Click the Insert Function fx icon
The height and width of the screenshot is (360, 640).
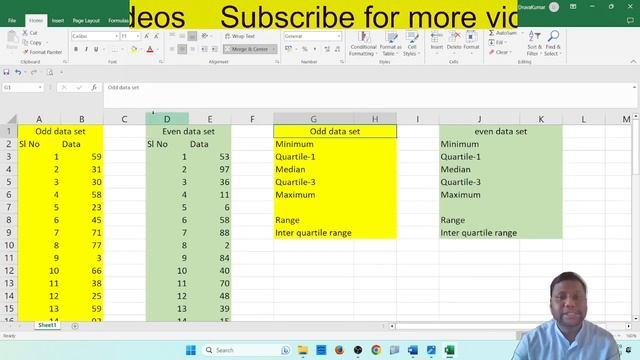click(x=94, y=87)
